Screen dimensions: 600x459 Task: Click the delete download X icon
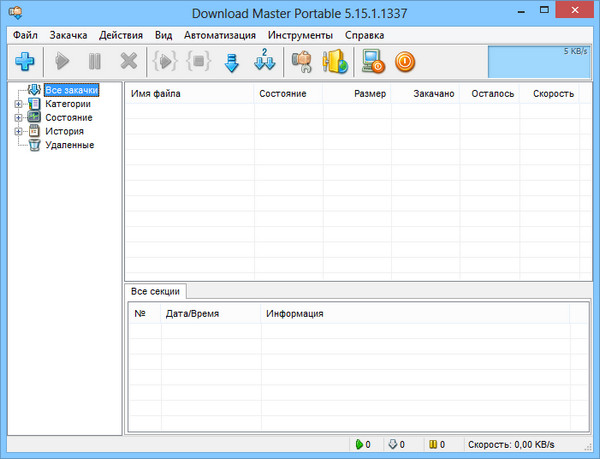tap(129, 62)
